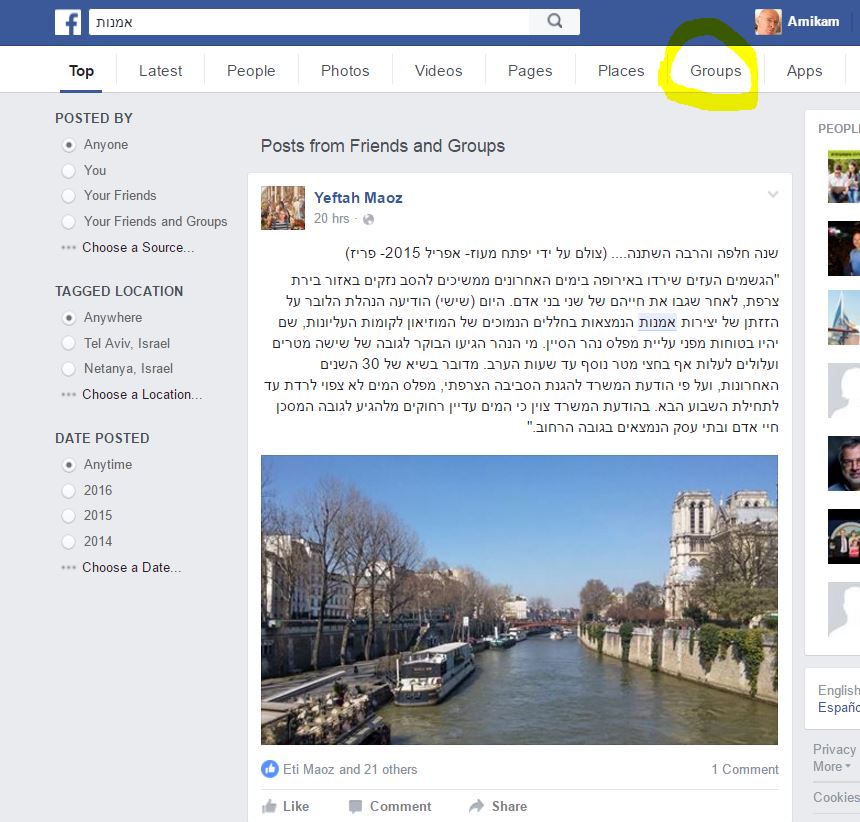Open the post options chevron menu
The width and height of the screenshot is (860, 822).
pyautogui.click(x=772, y=195)
